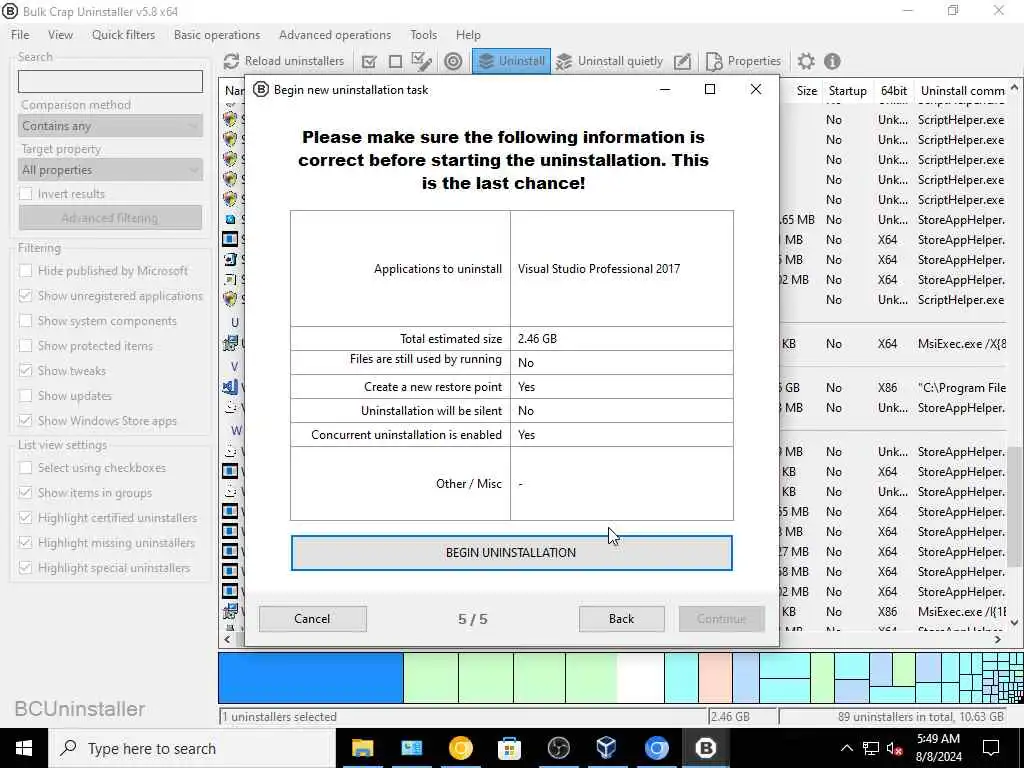Screen dimensions: 1024x768
Task: Open Properties from the toolbar
Action: (743, 61)
